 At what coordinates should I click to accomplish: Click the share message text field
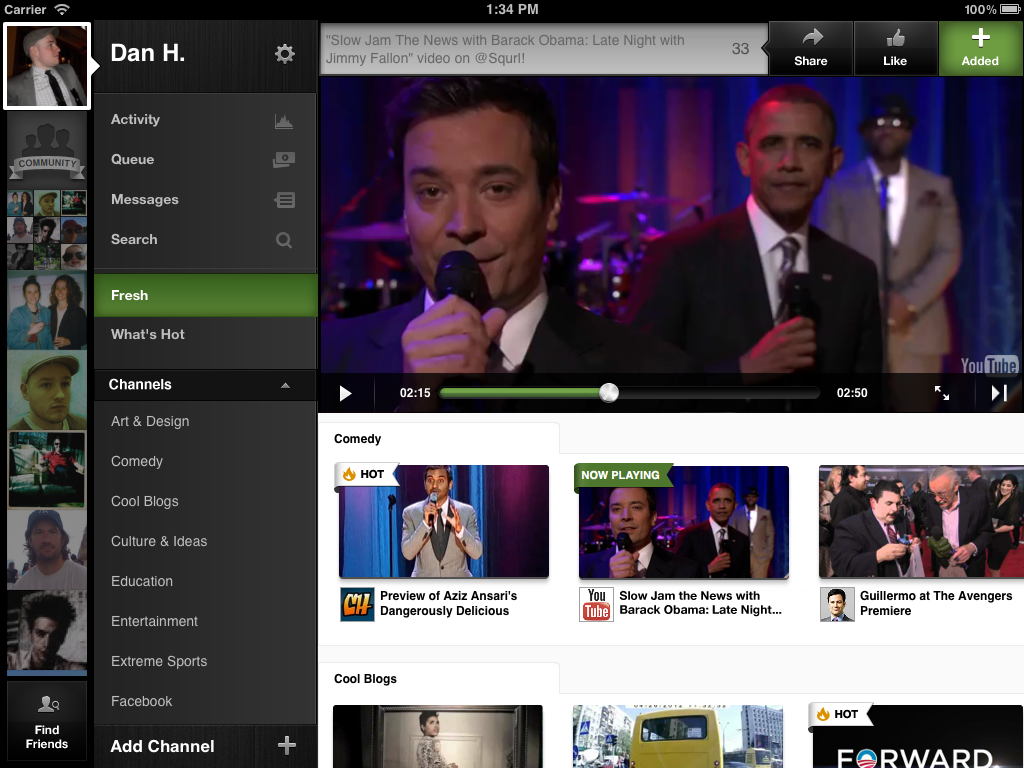click(x=543, y=49)
